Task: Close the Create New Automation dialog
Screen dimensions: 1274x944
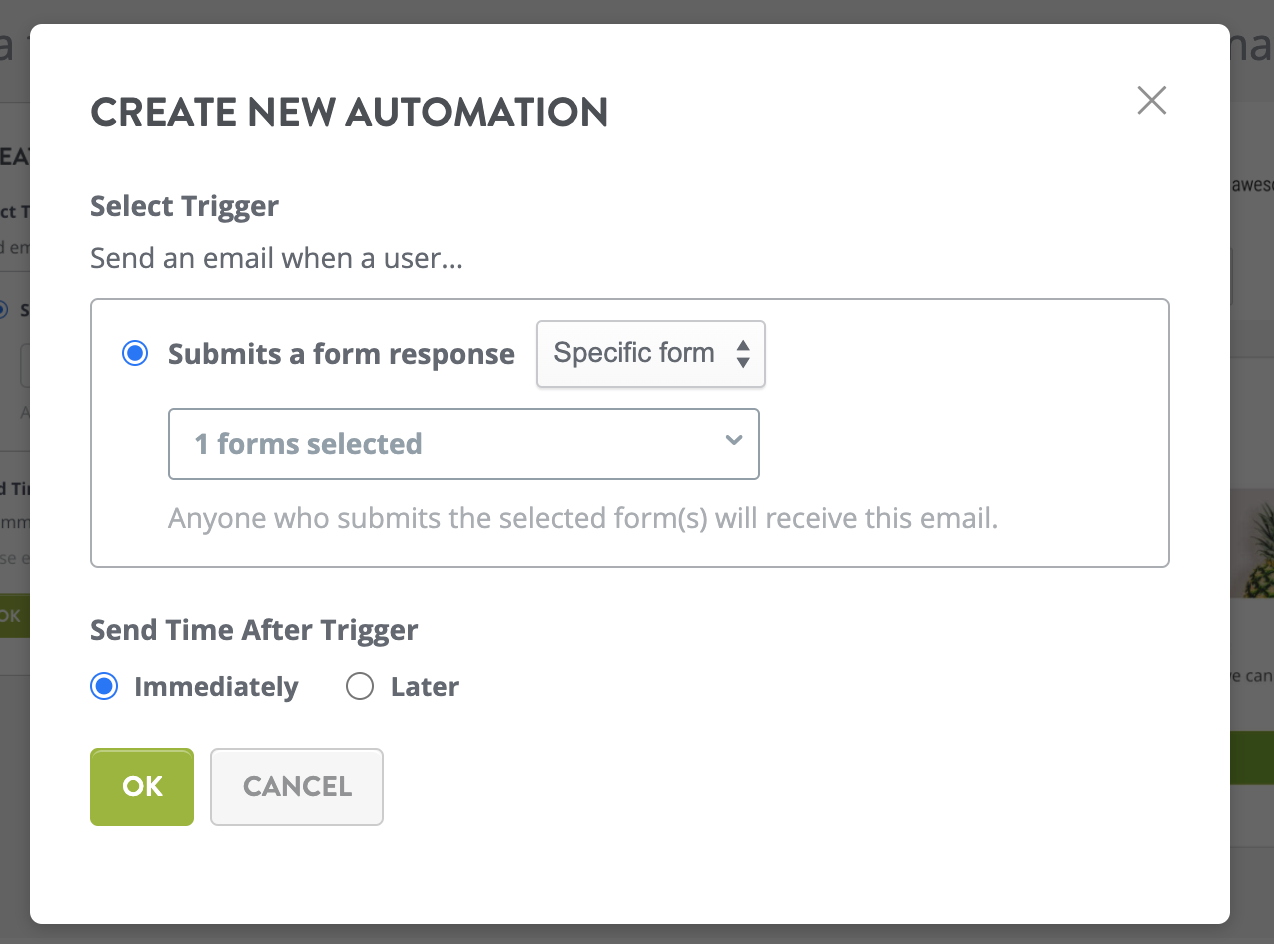Action: (1152, 100)
